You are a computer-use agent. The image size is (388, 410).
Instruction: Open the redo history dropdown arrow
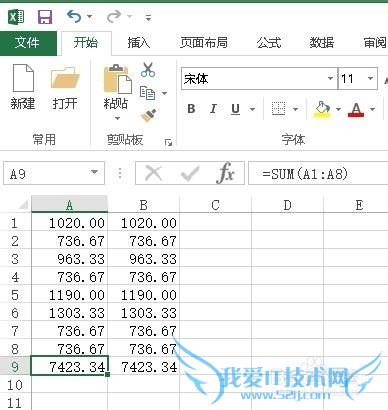[x=130, y=16]
